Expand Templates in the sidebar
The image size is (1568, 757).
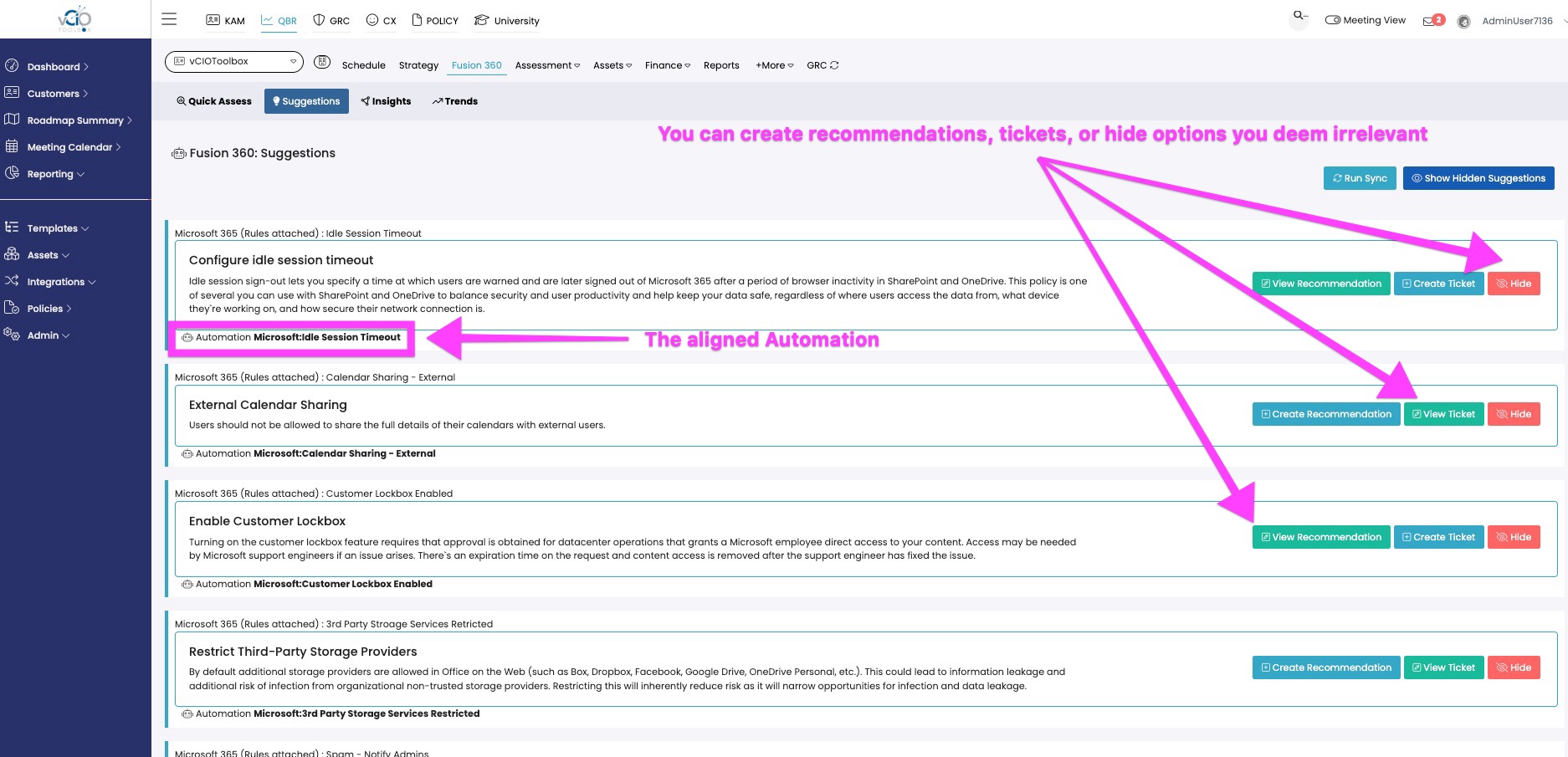[x=58, y=228]
